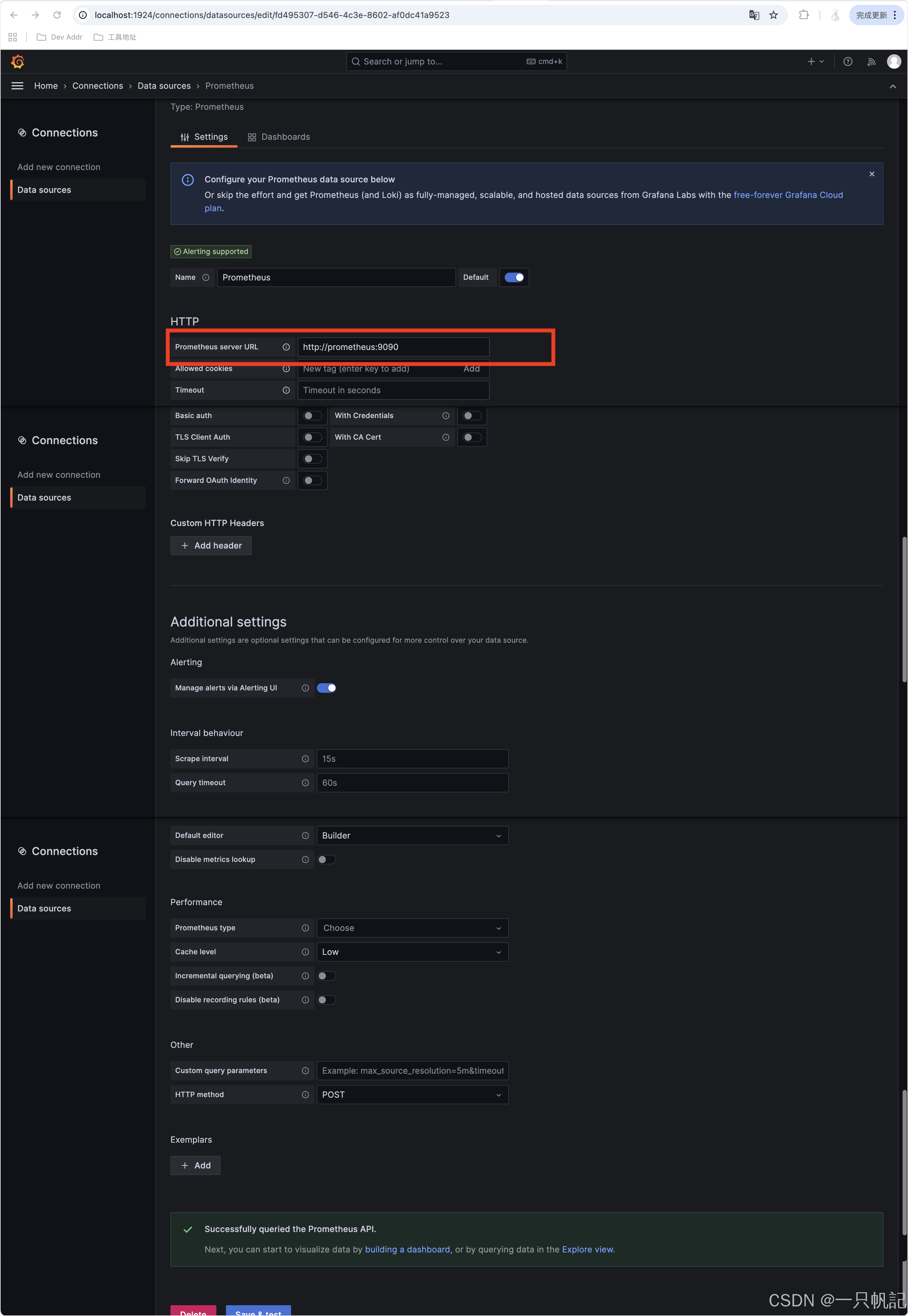Viewport: 908px width, 1316px height.
Task: Toggle the Default data source switch
Action: [514, 277]
